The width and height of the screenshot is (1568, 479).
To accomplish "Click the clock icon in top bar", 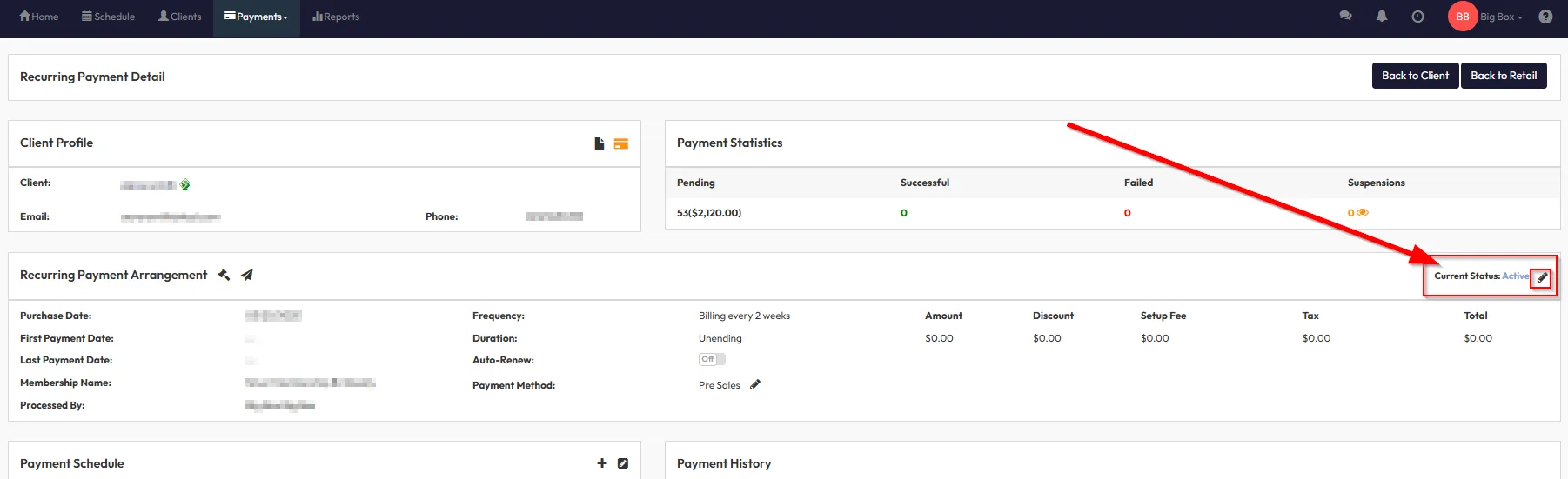I will tap(1417, 17).
